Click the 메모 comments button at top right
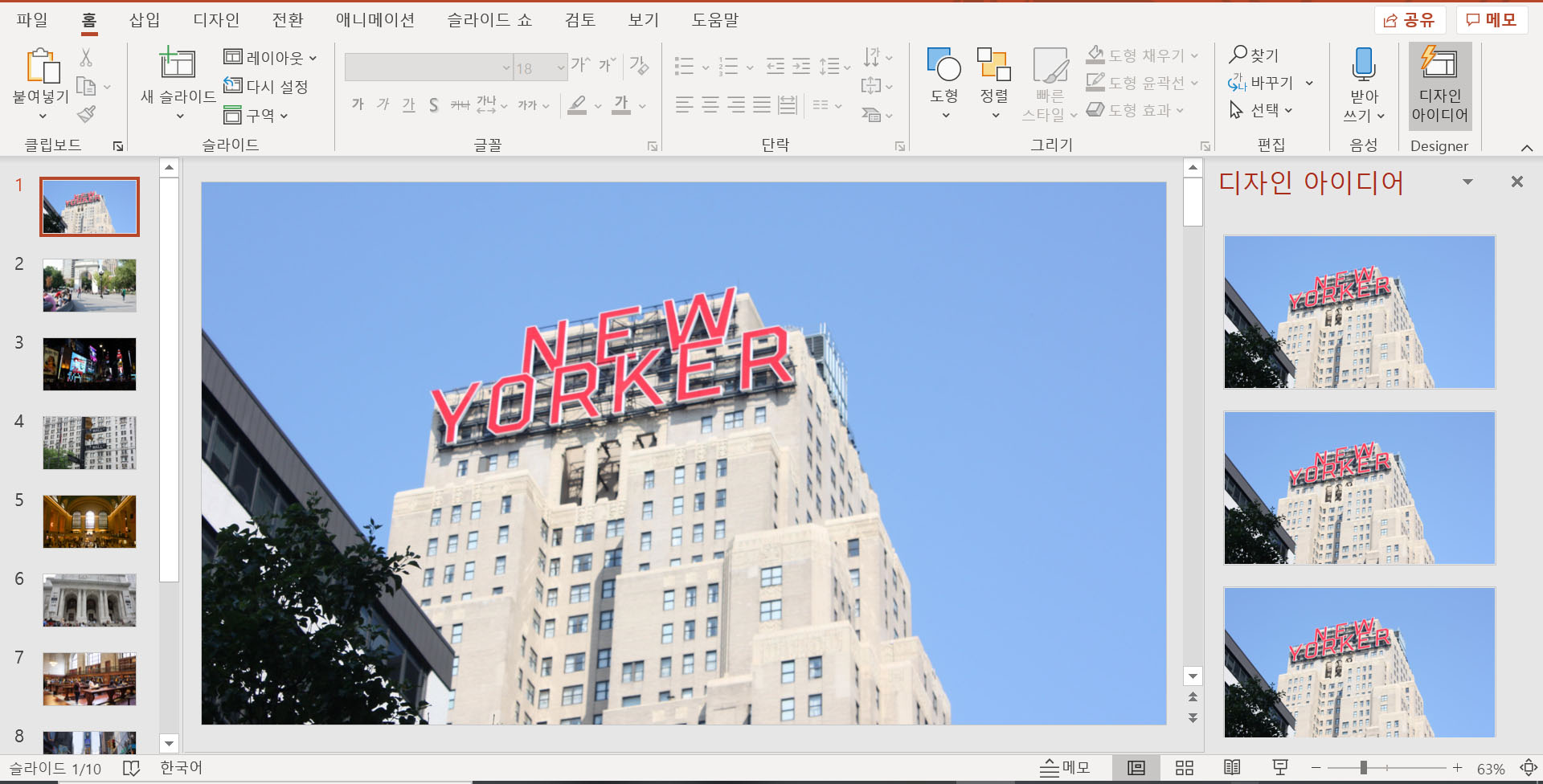Screen dimensions: 1543x784 tap(1492, 20)
